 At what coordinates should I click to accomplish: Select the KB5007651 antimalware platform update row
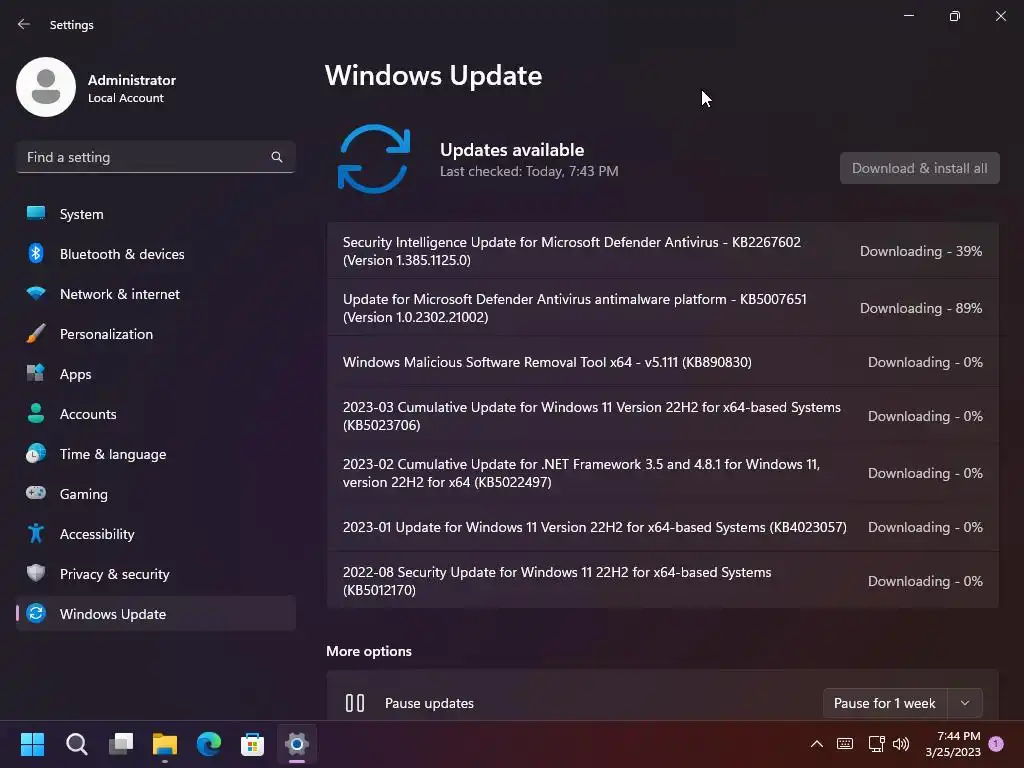pos(663,308)
